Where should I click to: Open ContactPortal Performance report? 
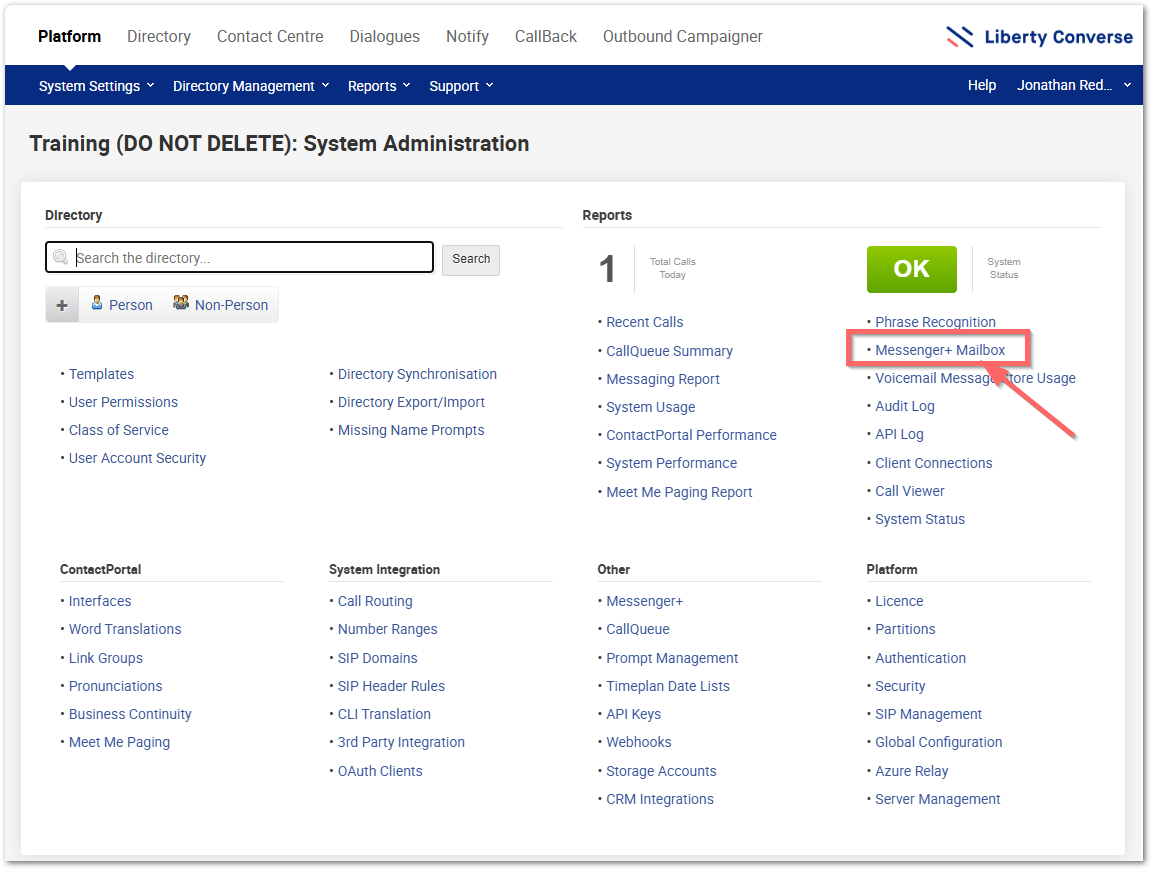tap(691, 435)
